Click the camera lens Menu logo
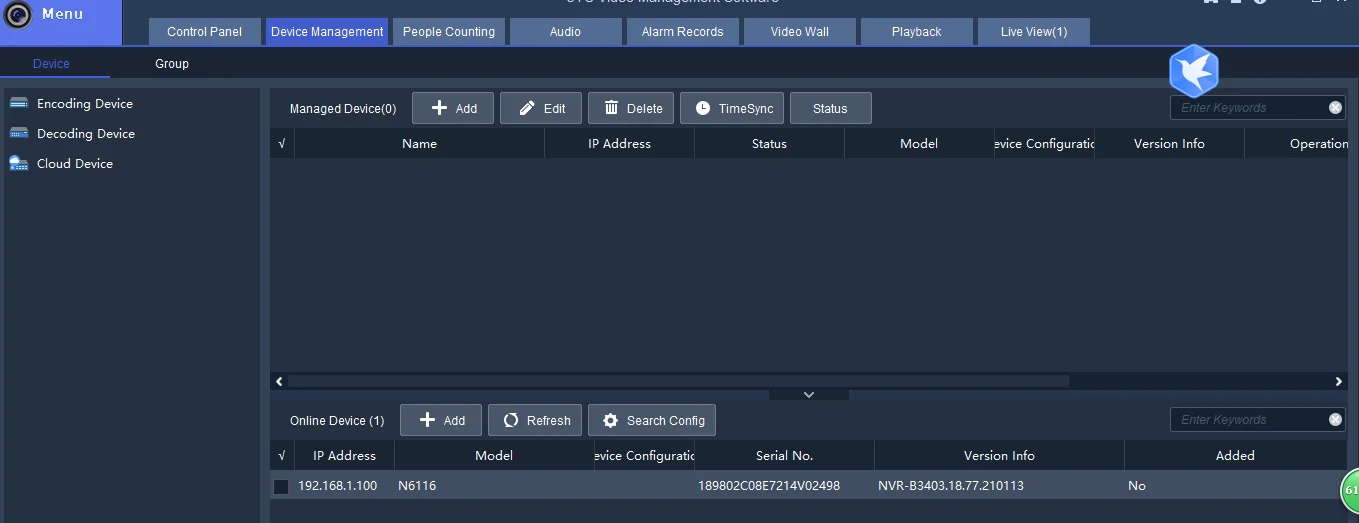Viewport: 1359px width, 523px height. 19,15
